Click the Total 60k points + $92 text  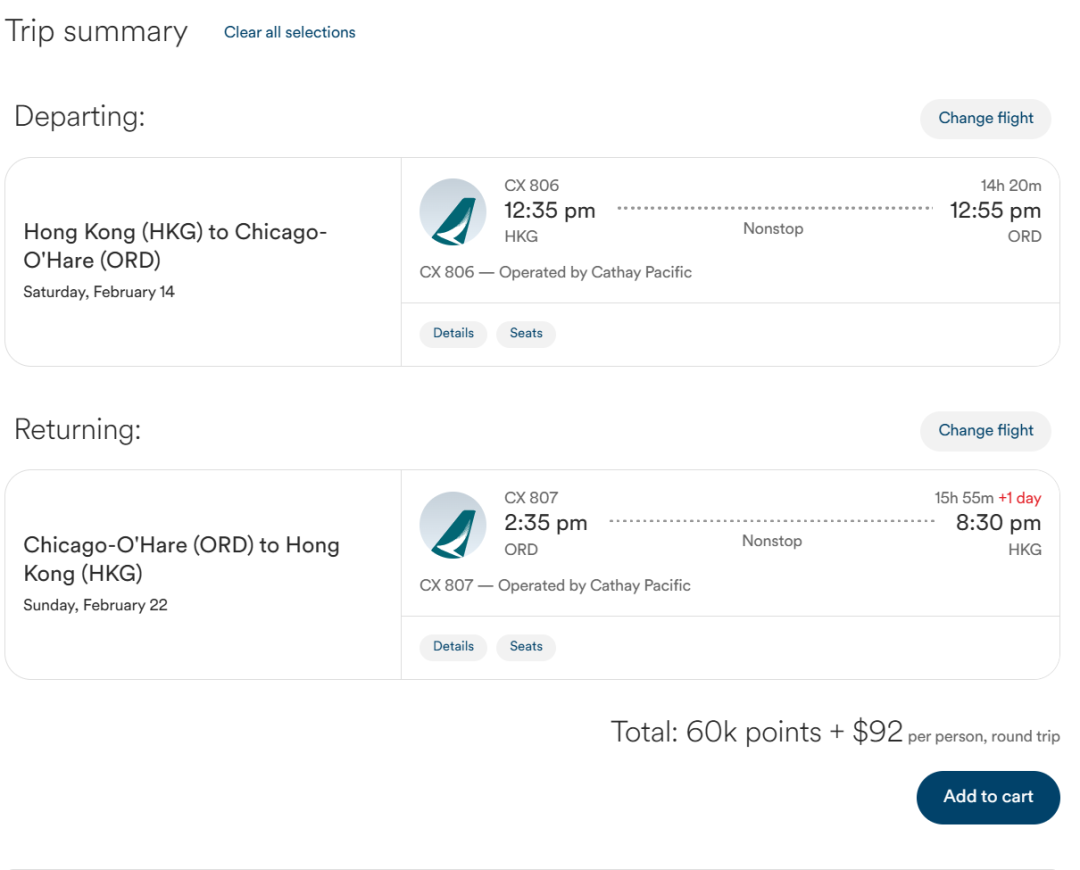click(x=756, y=732)
